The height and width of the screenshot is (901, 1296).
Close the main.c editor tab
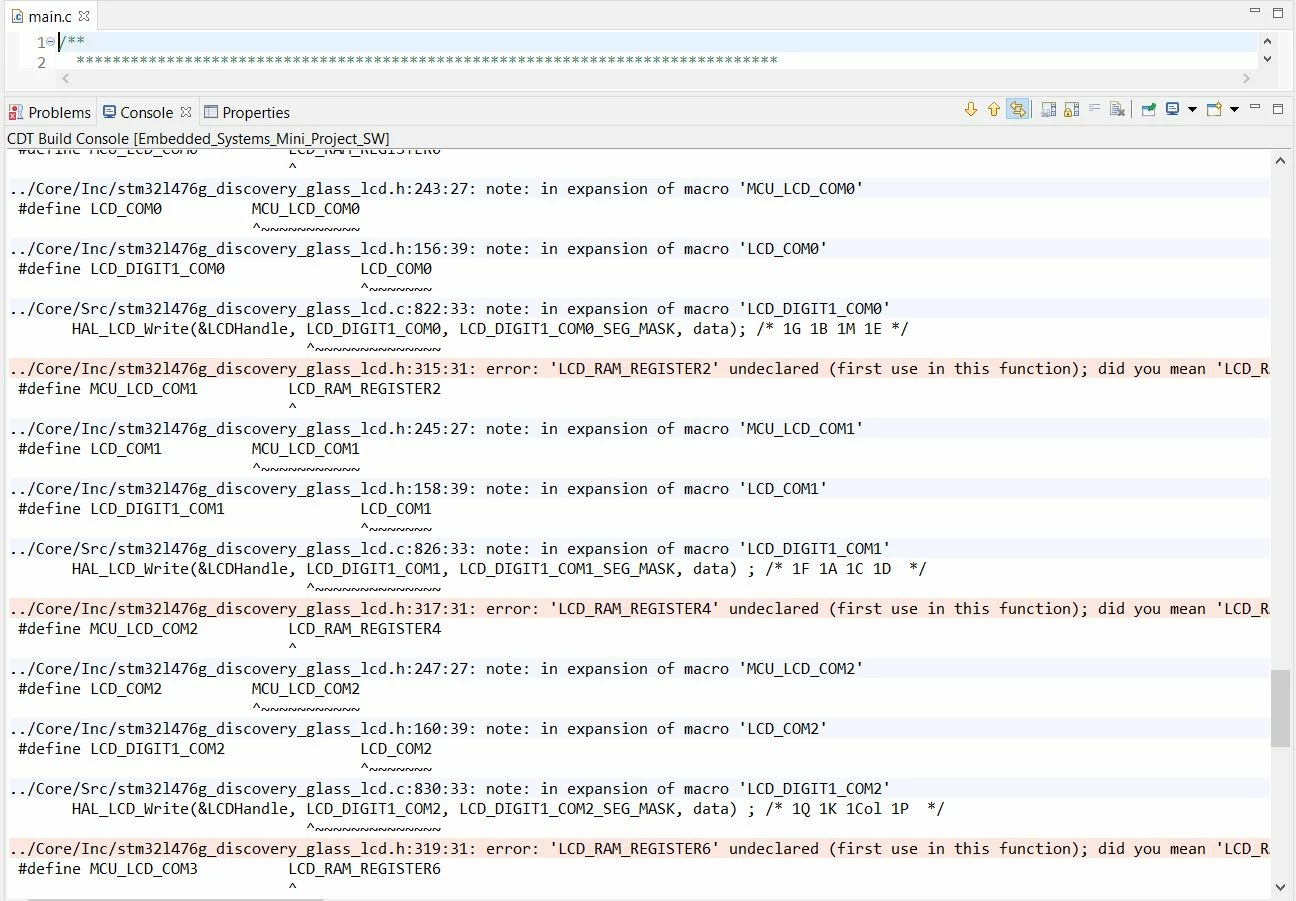(84, 16)
